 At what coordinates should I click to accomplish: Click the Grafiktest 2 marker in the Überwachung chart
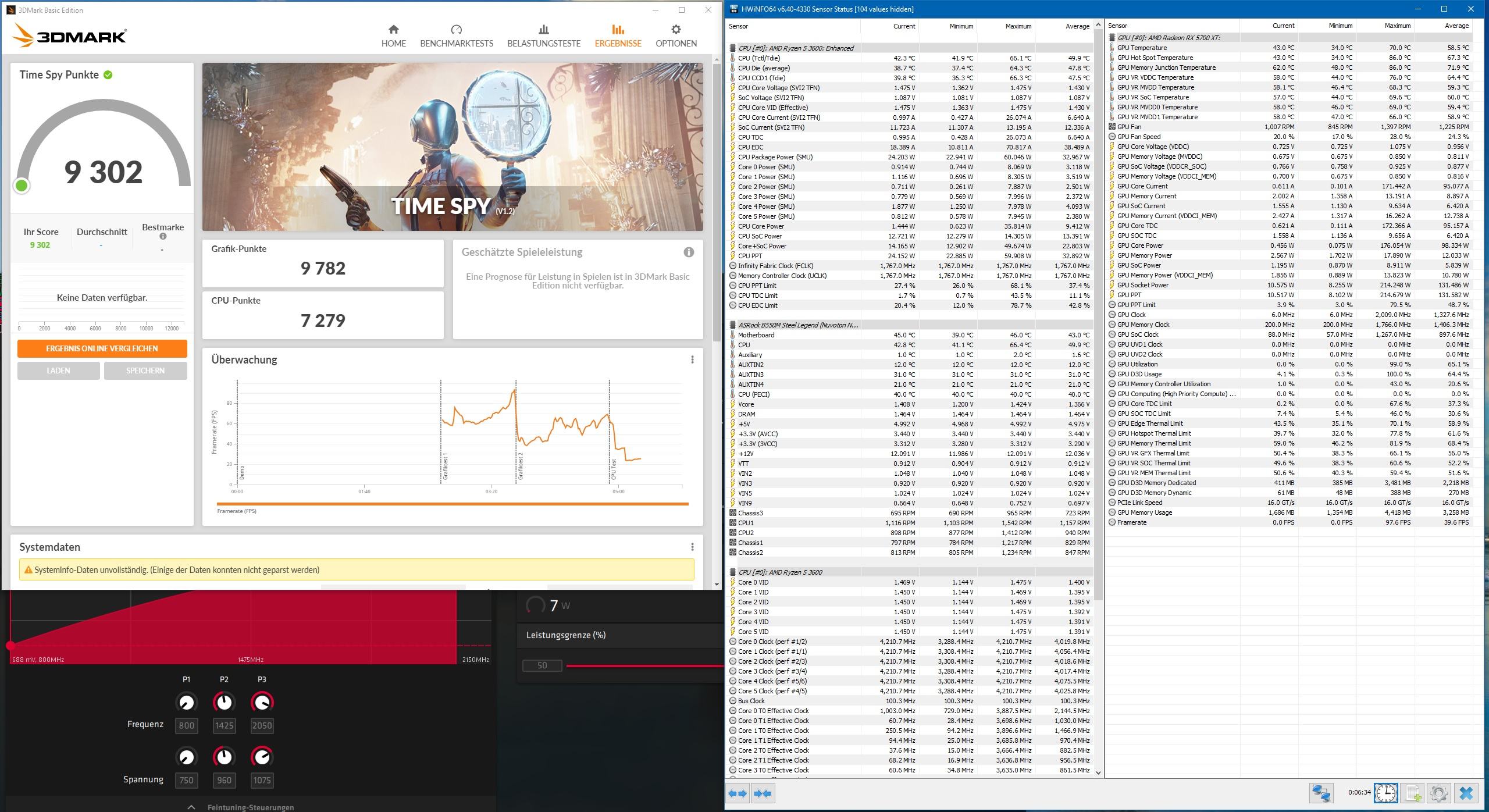coord(521,466)
